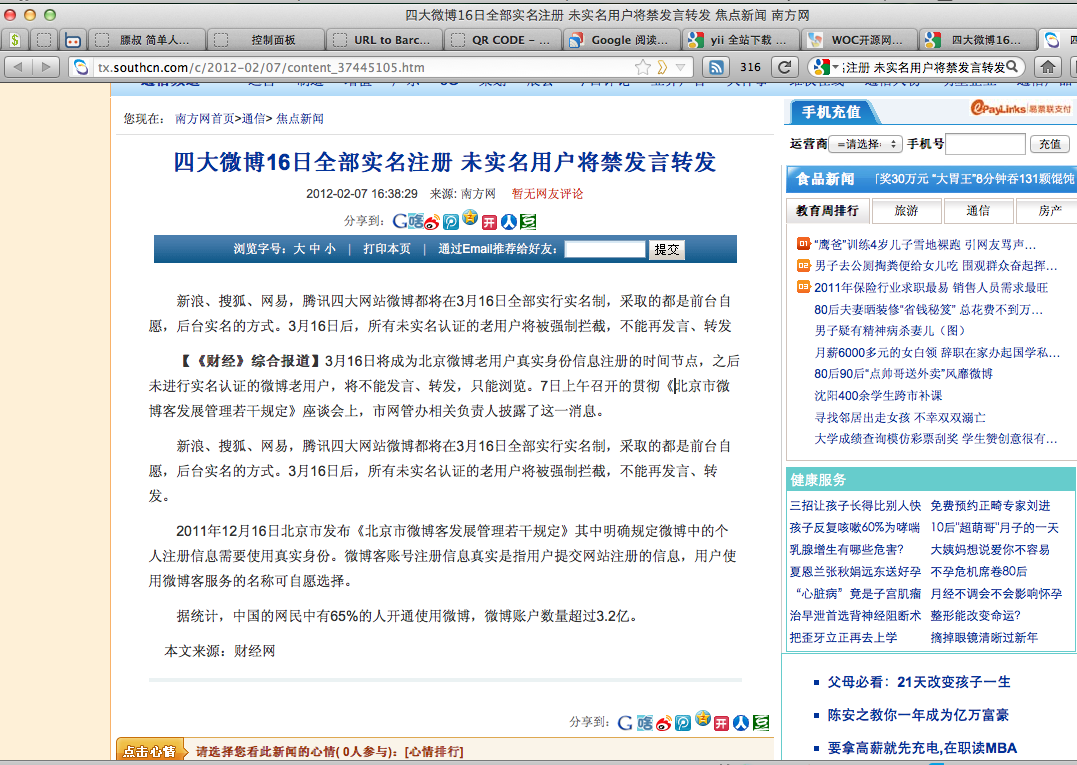The image size is (1077, 765).
Task: Click the magnifier icon in the search box
Action: [1013, 67]
